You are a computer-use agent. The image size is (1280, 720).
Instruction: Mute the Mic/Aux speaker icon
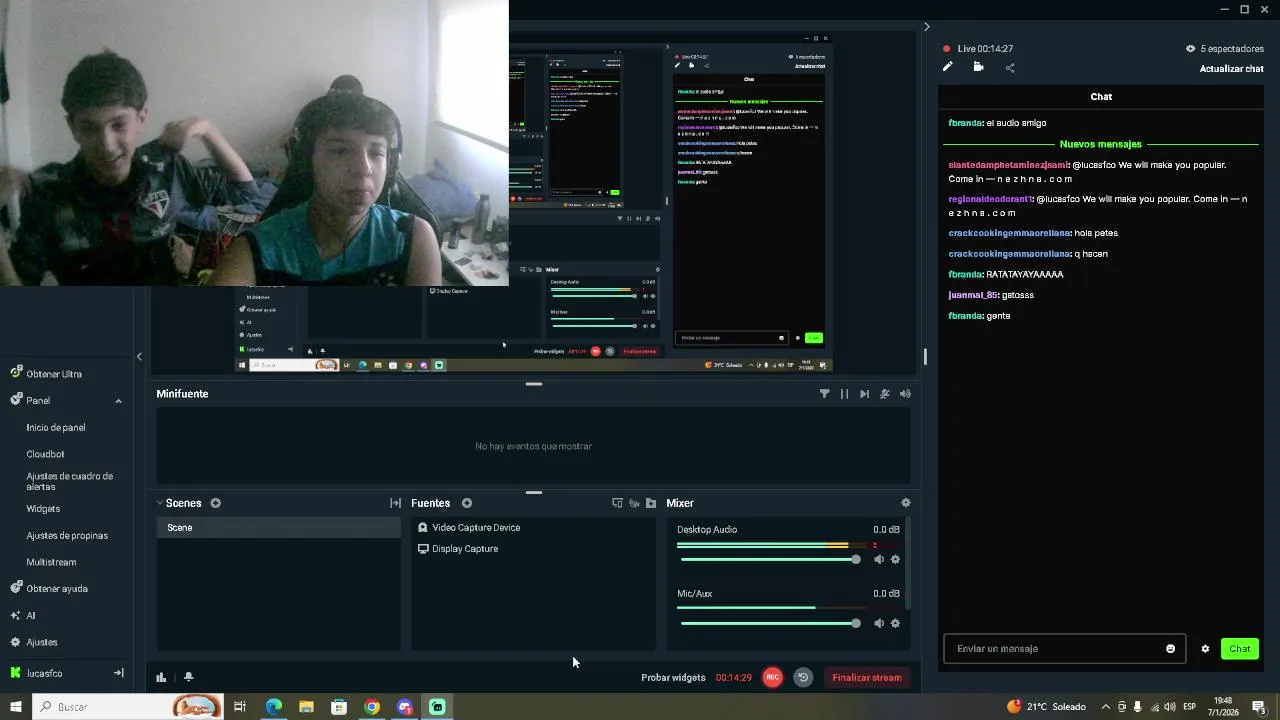click(879, 623)
